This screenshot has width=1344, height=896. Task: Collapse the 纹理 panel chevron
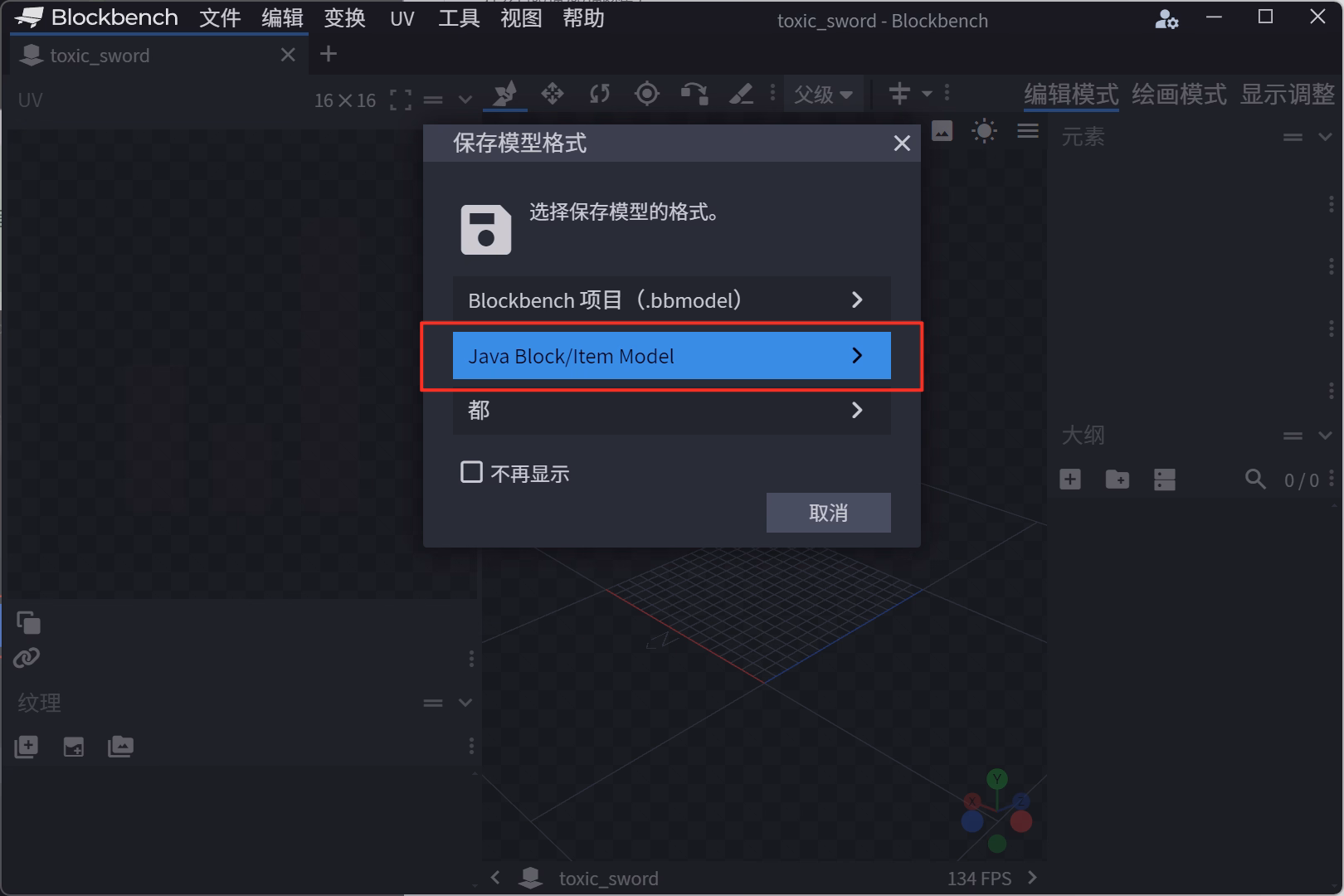tap(465, 703)
